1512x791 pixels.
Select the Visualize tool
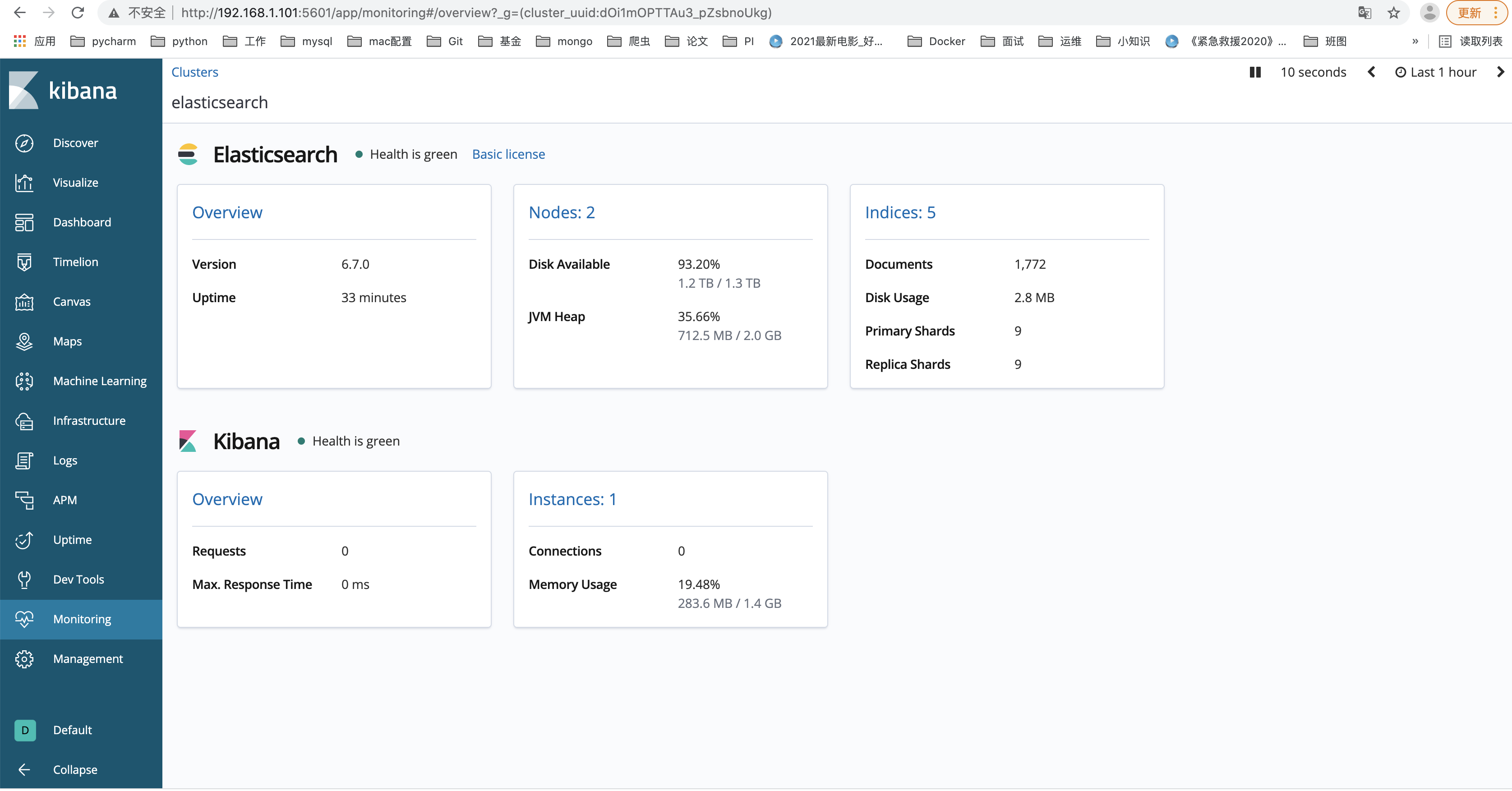pos(75,182)
